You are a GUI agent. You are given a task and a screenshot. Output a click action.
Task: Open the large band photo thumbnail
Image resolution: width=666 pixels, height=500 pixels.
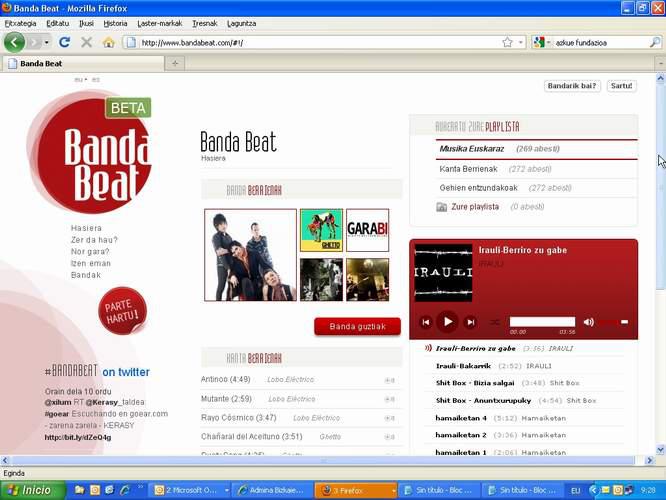(251, 255)
